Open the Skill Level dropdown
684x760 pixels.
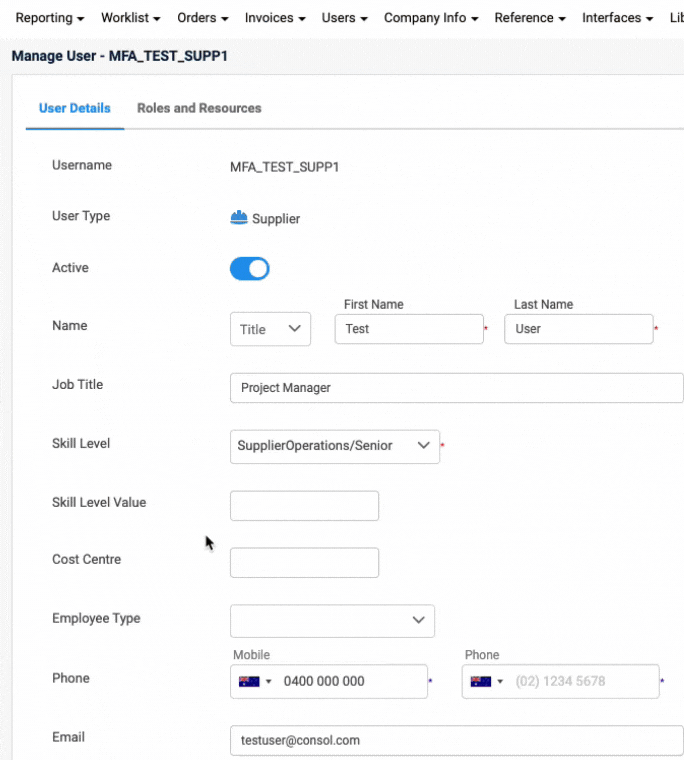[335, 446]
